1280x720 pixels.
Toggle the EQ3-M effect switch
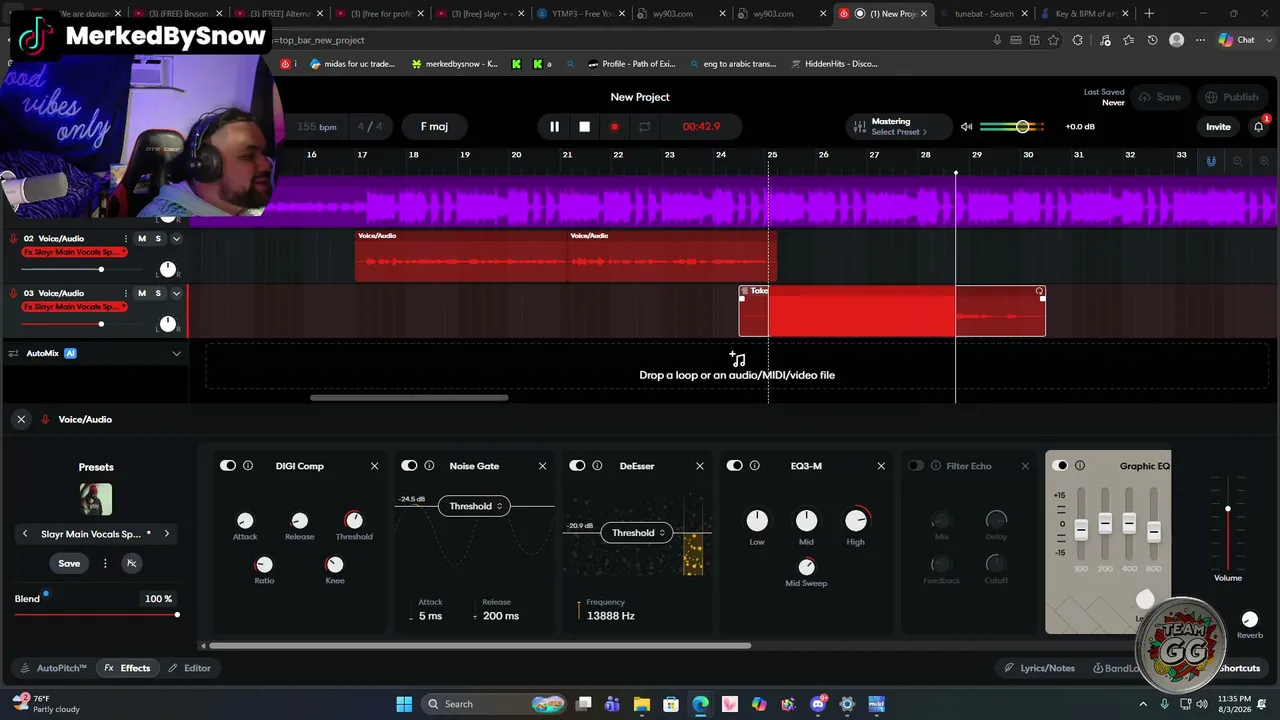coord(734,466)
